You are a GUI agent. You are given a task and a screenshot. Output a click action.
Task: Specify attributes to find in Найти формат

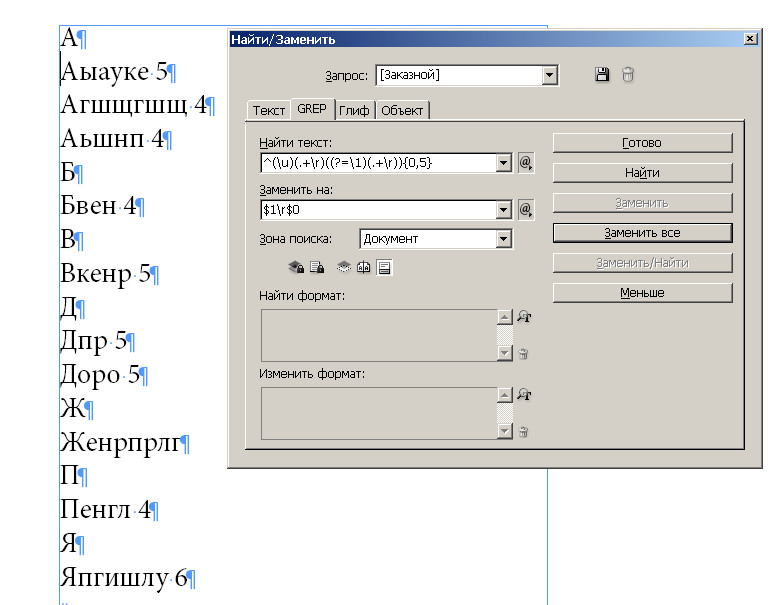(524, 317)
